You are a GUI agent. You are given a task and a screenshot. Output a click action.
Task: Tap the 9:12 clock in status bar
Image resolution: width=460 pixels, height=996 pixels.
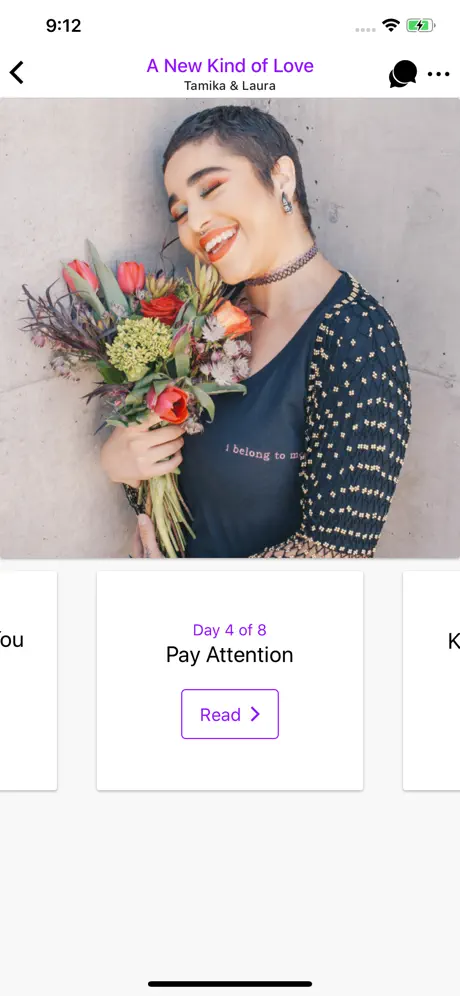[64, 25]
